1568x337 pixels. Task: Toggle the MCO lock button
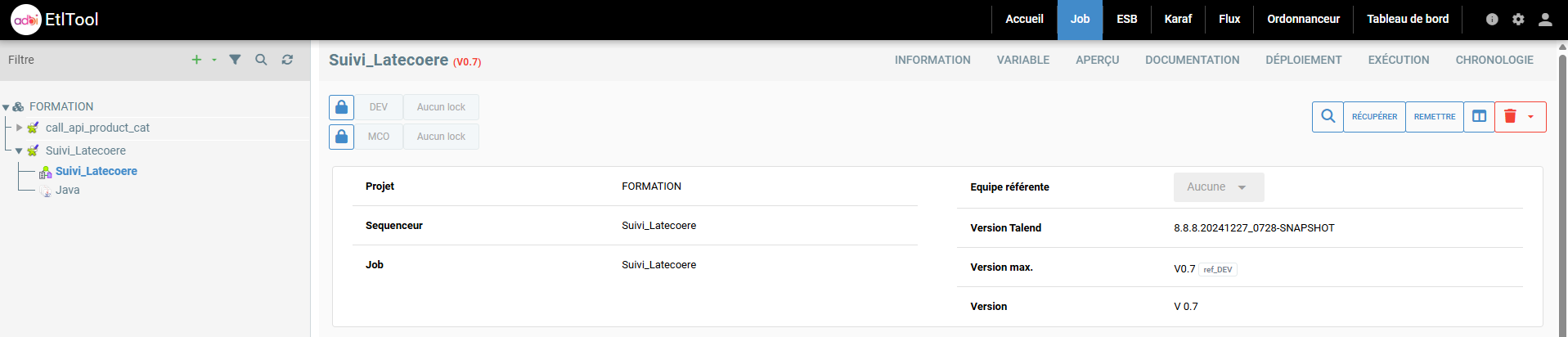point(342,137)
